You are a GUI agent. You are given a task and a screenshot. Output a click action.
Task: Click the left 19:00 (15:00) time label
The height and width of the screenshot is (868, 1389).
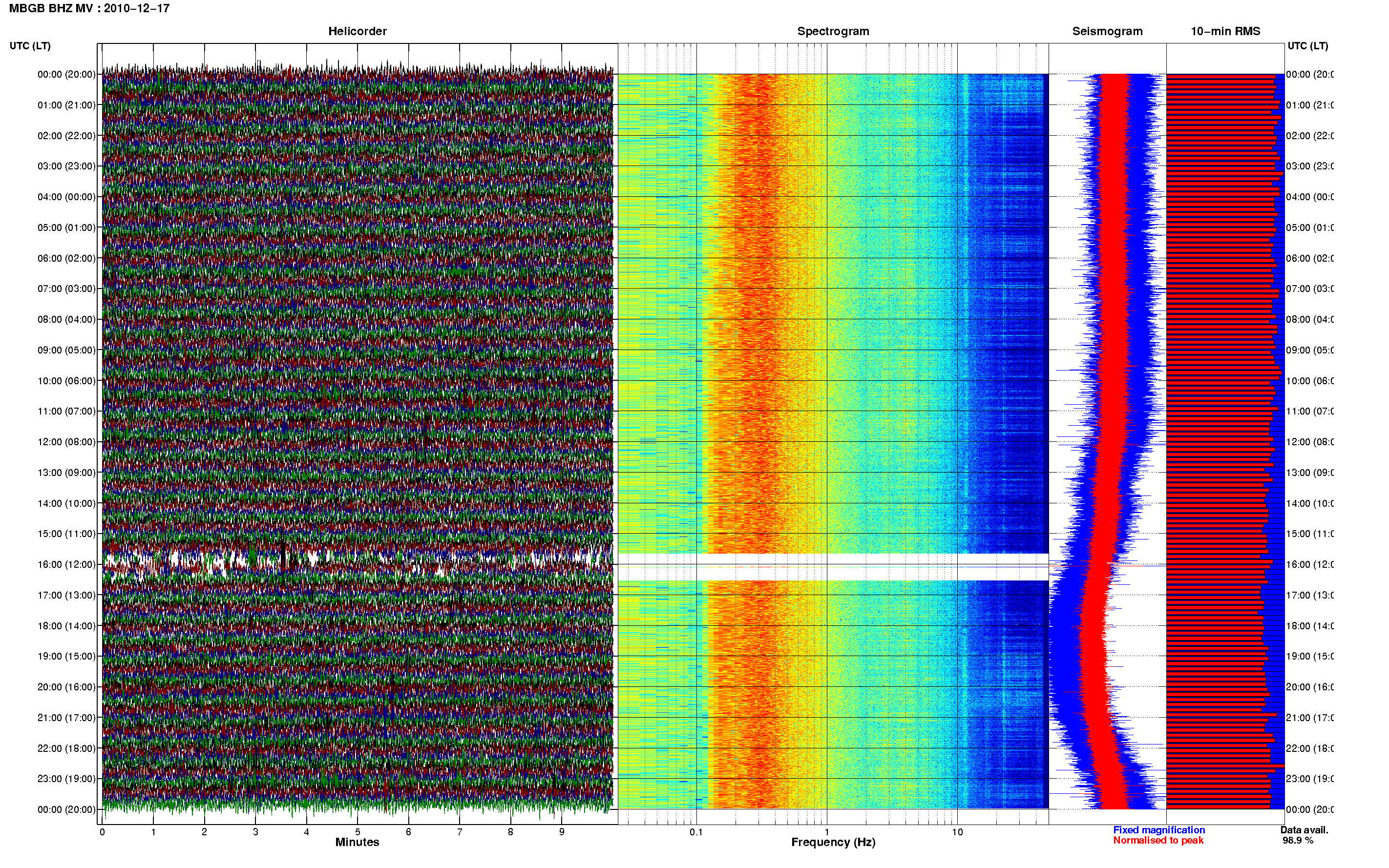tap(66, 656)
